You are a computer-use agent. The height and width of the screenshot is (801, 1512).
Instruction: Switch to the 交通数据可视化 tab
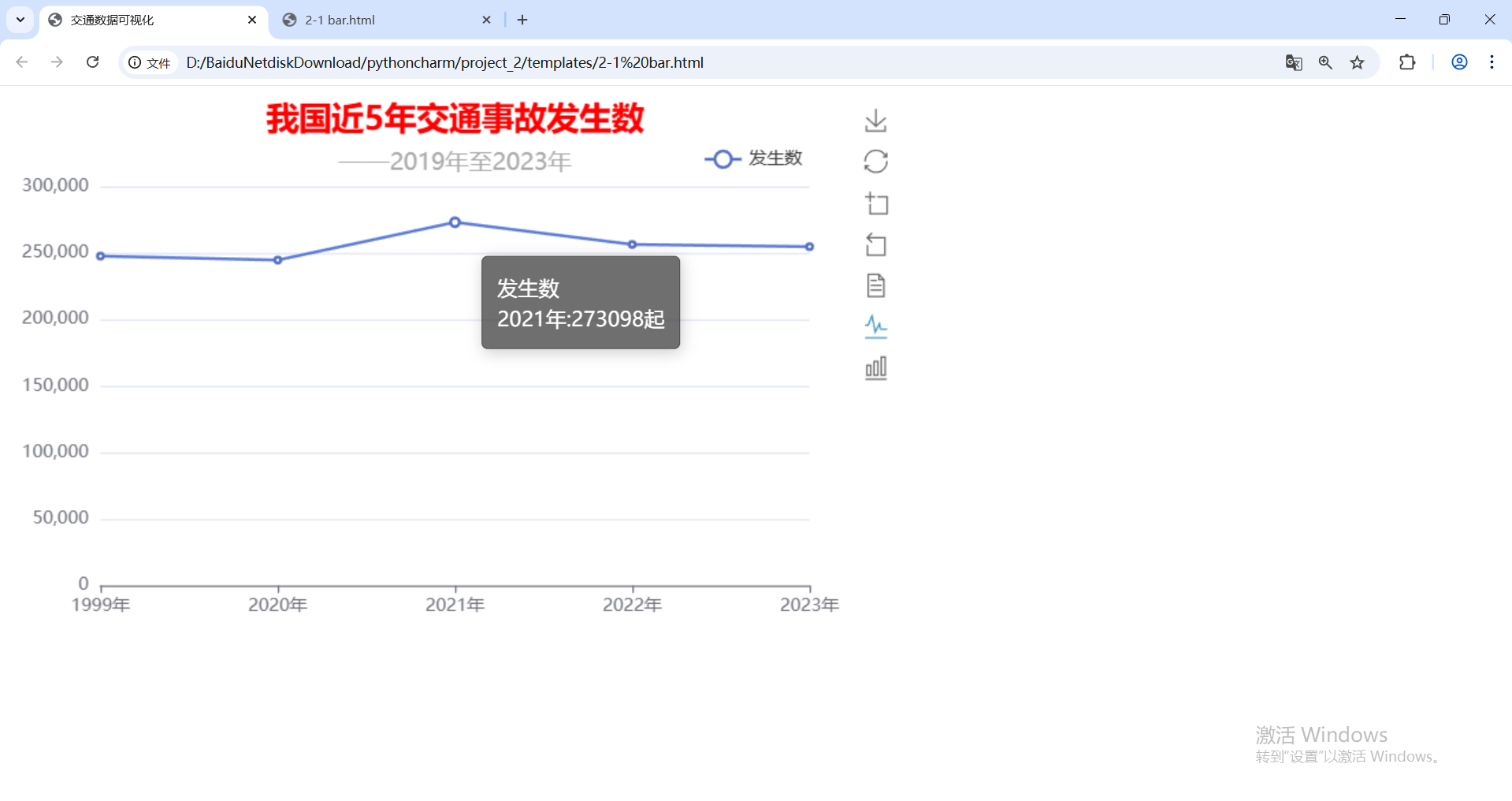[x=154, y=20]
